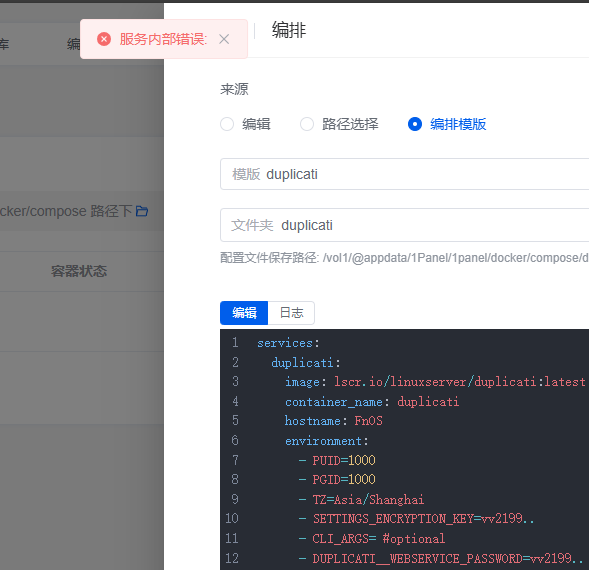
Task: Click the image line in compose editor
Action: (x=435, y=382)
